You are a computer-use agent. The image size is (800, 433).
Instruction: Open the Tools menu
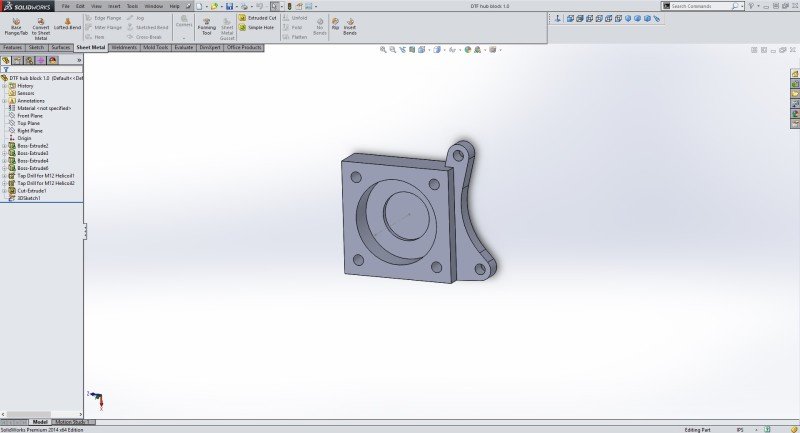coord(132,6)
